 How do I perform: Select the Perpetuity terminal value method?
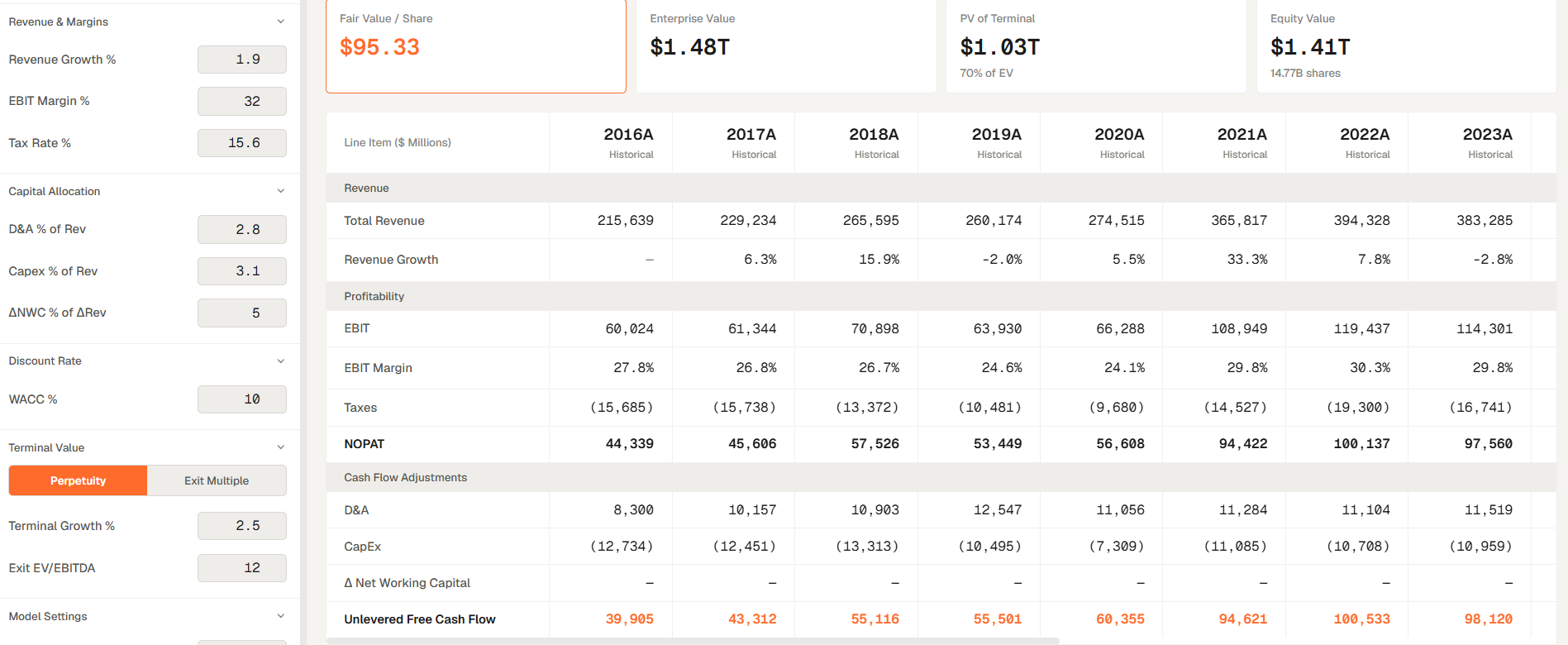tap(78, 480)
